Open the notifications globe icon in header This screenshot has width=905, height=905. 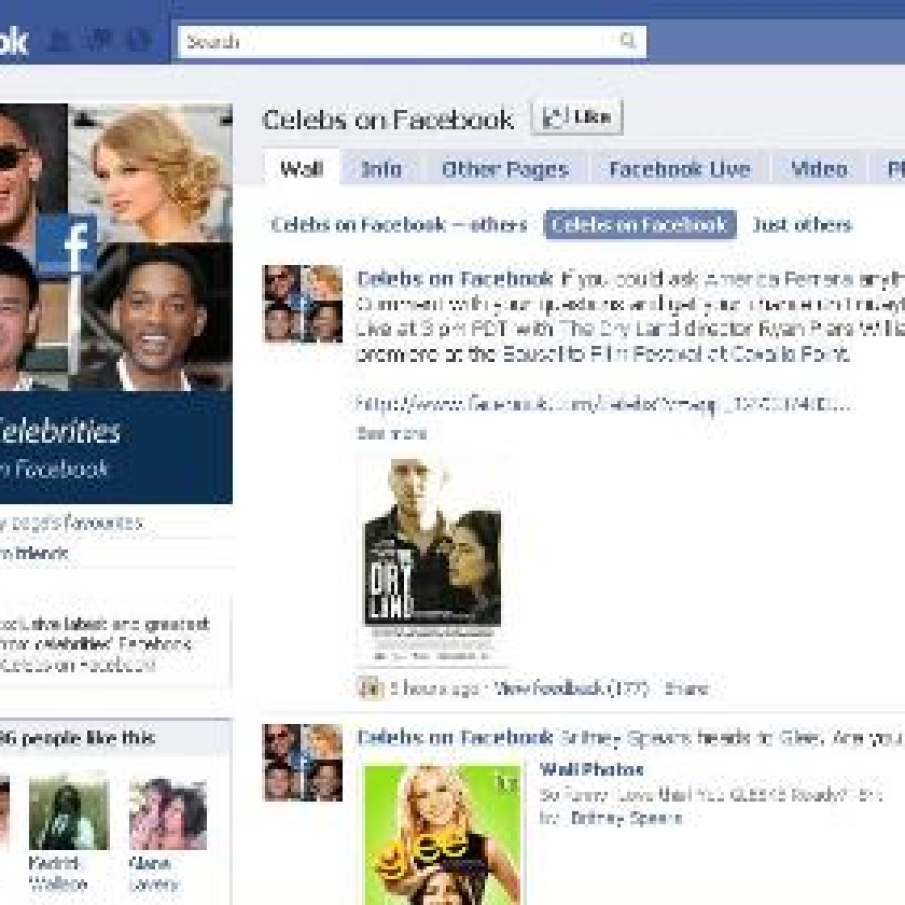(x=139, y=41)
